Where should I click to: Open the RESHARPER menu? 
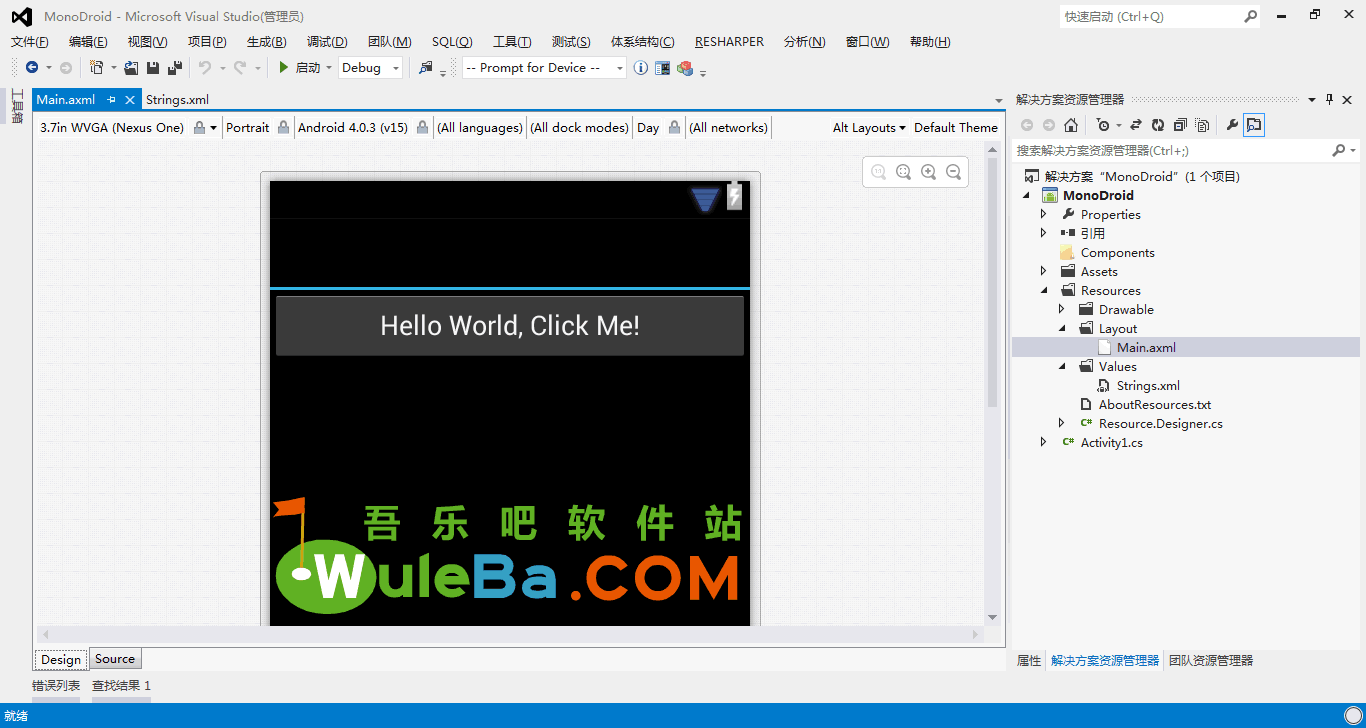729,41
